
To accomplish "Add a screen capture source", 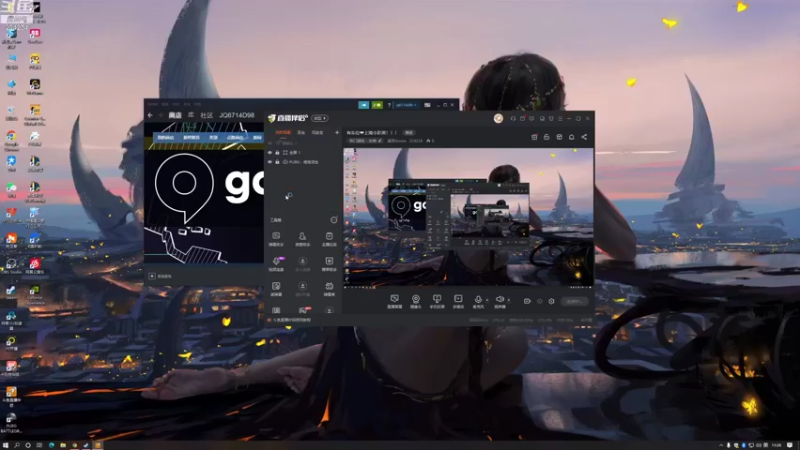I will (394, 301).
